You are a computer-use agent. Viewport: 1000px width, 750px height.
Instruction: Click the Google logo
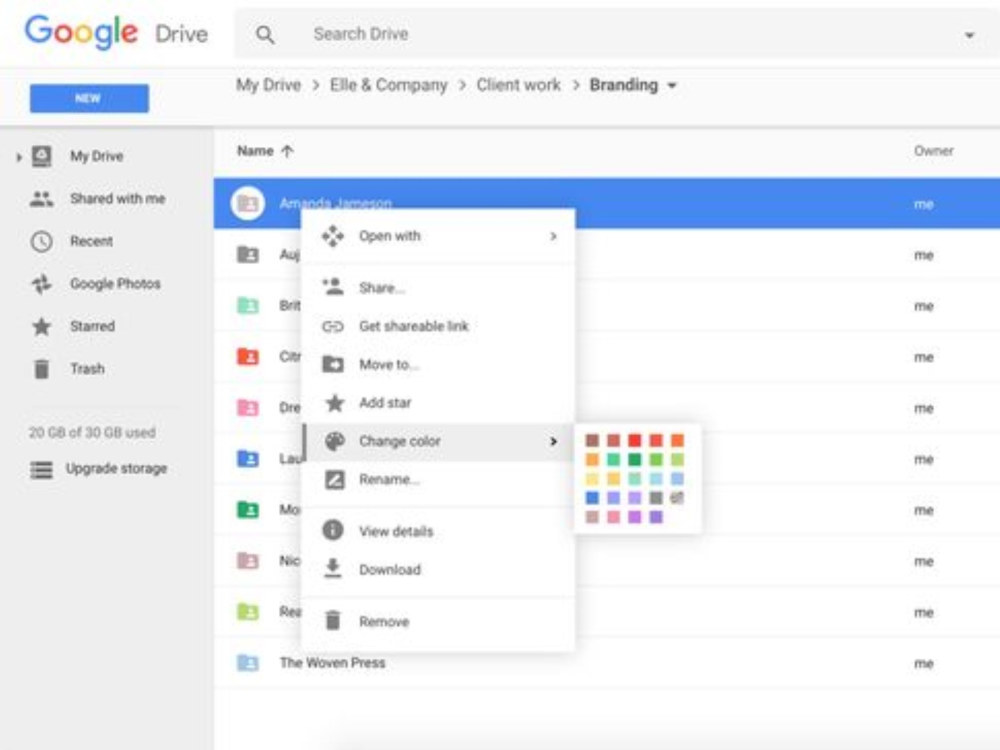coord(81,32)
